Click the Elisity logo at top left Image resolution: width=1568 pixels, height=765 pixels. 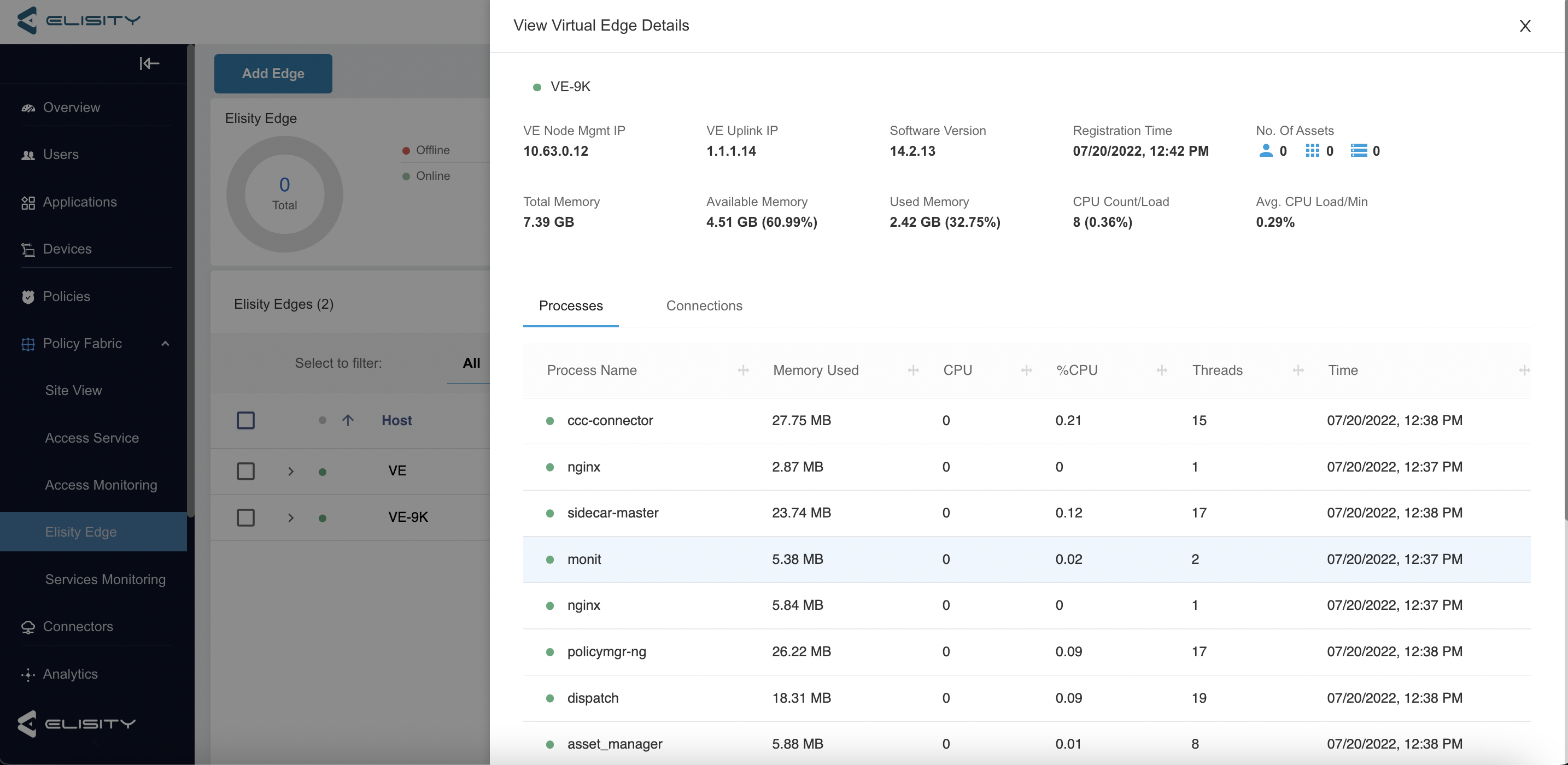[79, 21]
